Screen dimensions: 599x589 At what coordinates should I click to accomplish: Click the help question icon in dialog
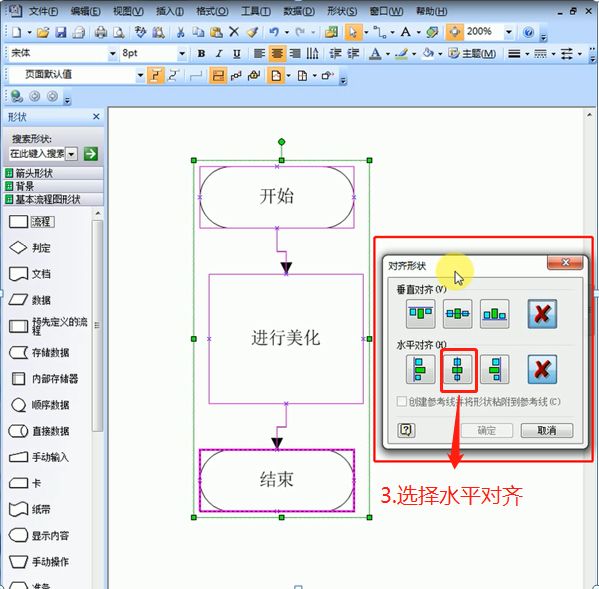tap(406, 430)
